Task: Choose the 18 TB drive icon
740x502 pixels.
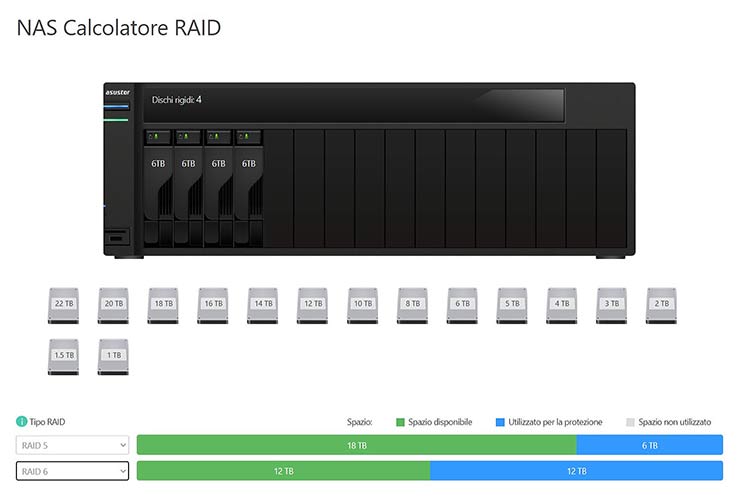Action: (163, 304)
